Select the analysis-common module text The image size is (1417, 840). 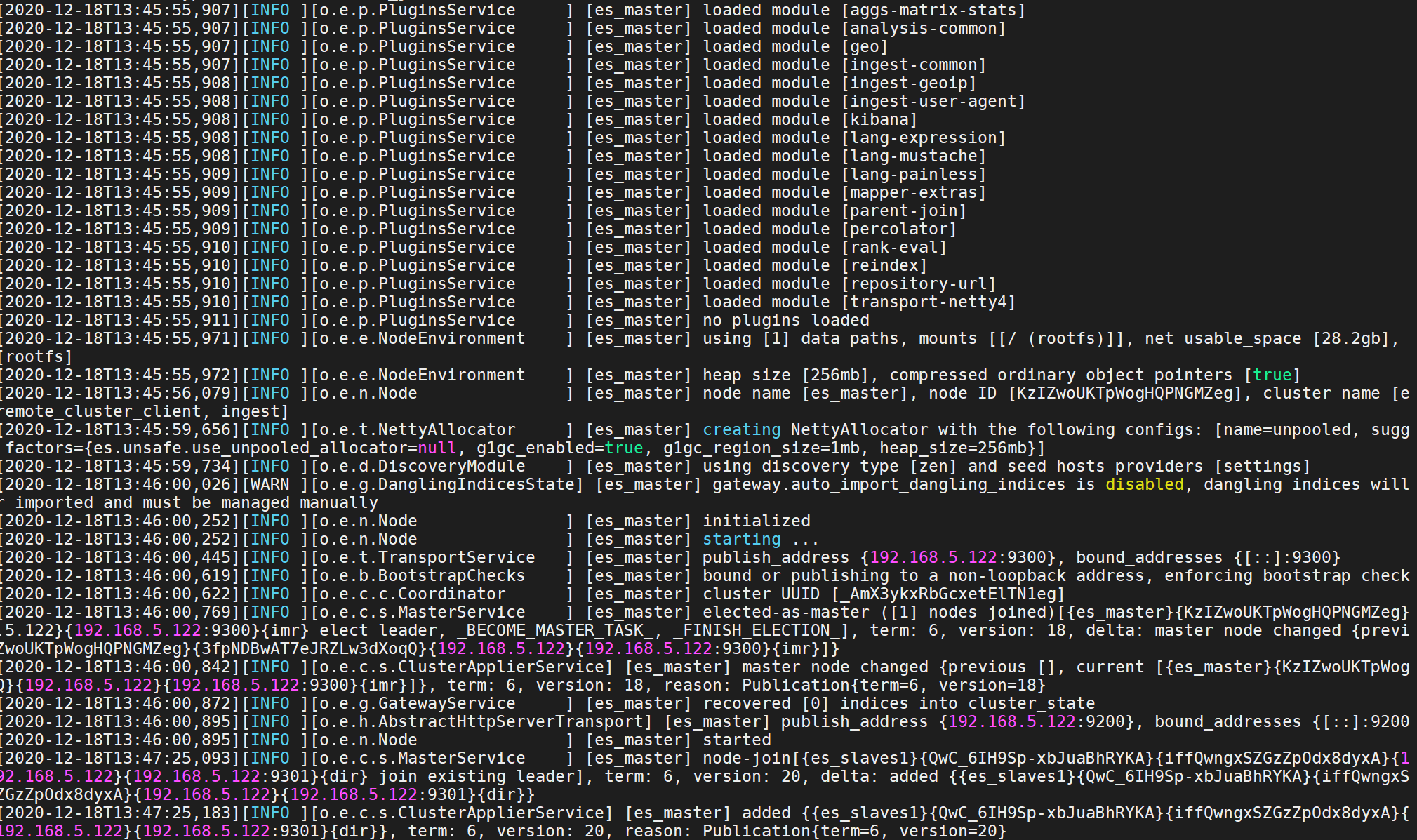pyautogui.click(x=923, y=29)
